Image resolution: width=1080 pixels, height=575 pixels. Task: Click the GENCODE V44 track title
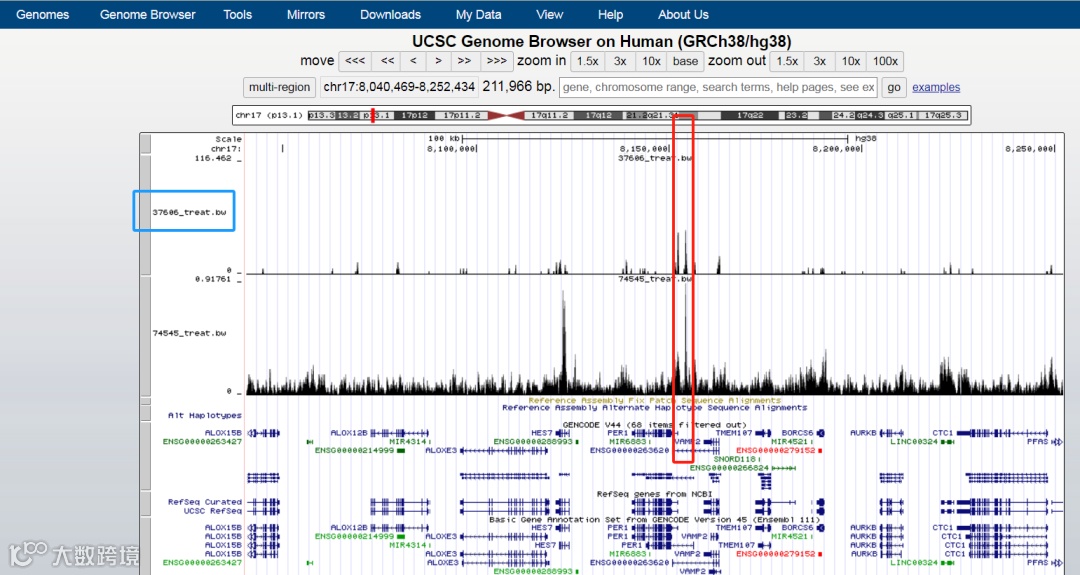click(654, 425)
